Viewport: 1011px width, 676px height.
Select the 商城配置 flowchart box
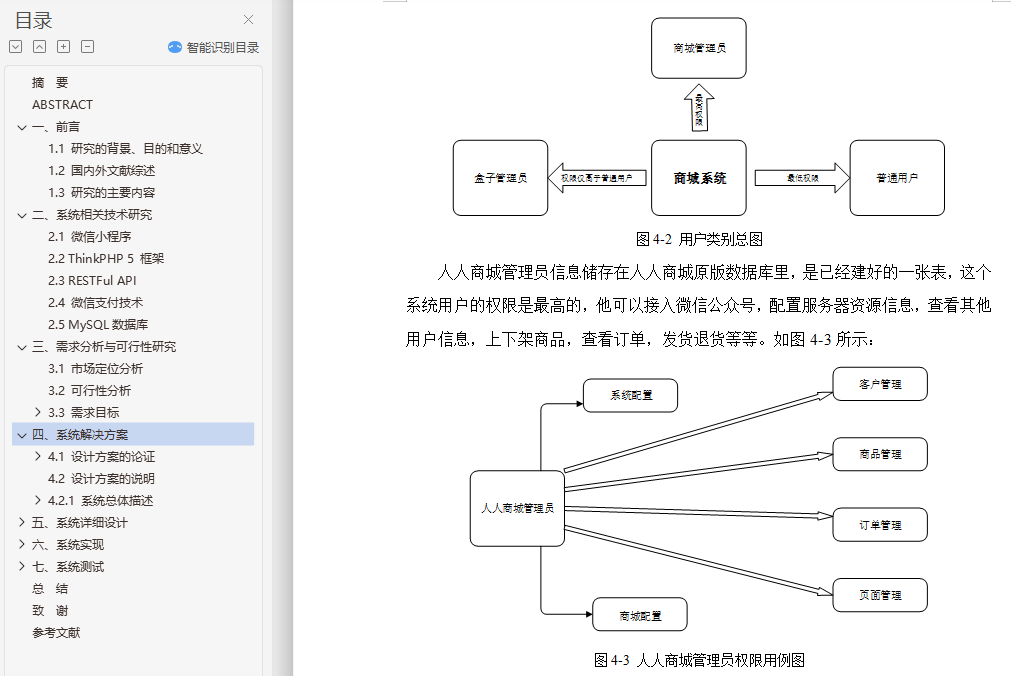(640, 615)
